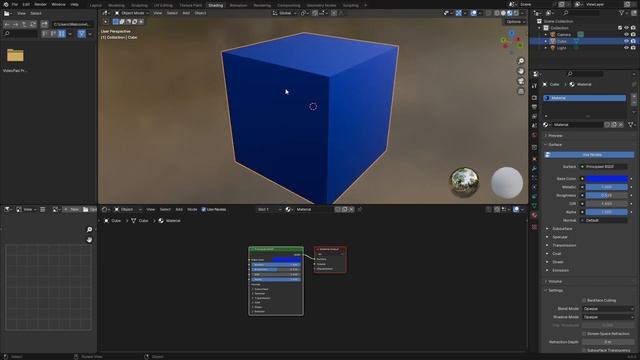Open the File menu
Image resolution: width=640 pixels, height=360 pixels.
pyautogui.click(x=15, y=4)
